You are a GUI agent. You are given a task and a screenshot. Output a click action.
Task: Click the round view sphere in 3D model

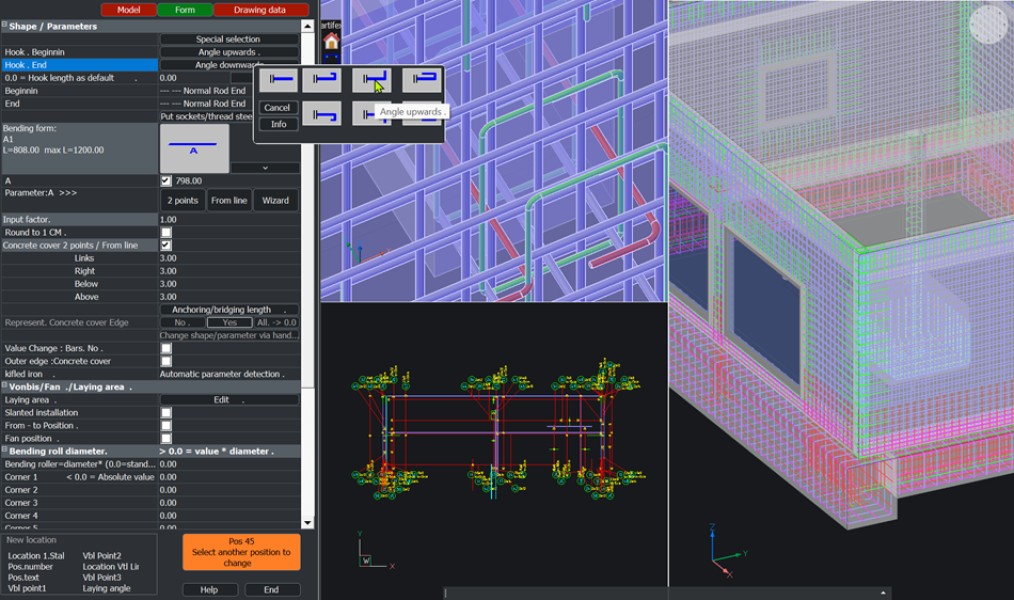point(989,24)
